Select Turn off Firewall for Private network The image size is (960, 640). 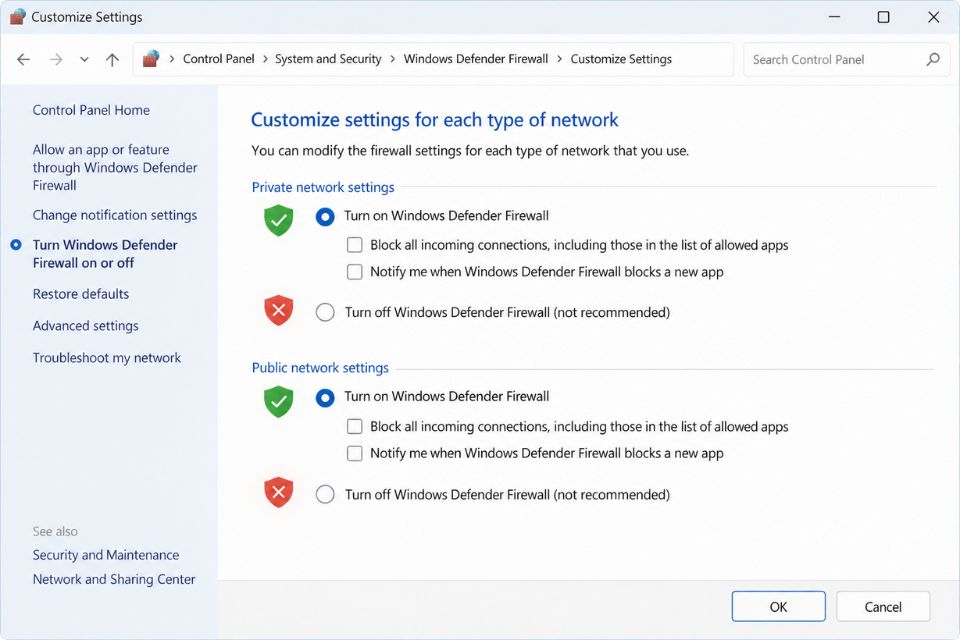coord(325,312)
